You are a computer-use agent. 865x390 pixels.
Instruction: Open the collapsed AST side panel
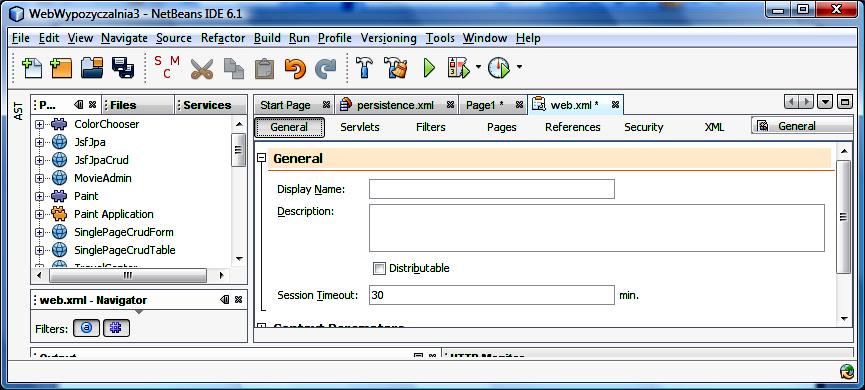[x=19, y=111]
